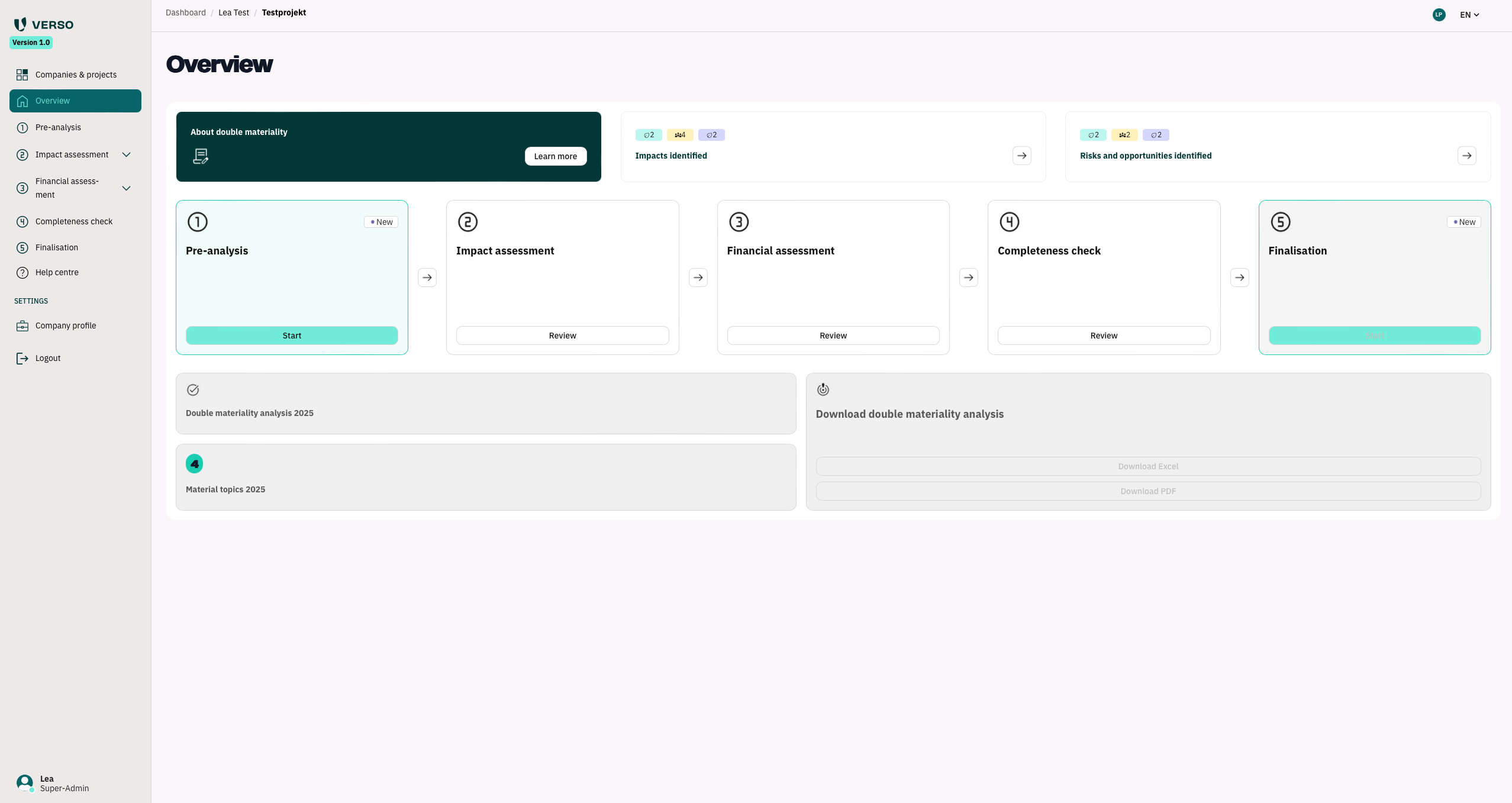Click the Finalisation Start button
This screenshot has width=1512, height=803.
pos(1375,336)
